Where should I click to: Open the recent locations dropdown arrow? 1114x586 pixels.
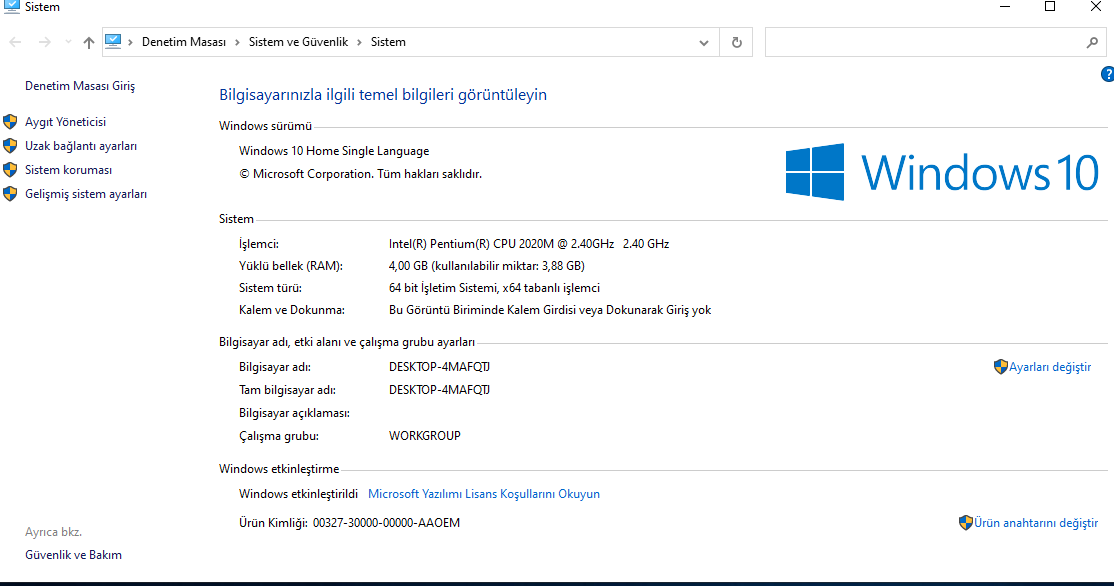pos(68,43)
